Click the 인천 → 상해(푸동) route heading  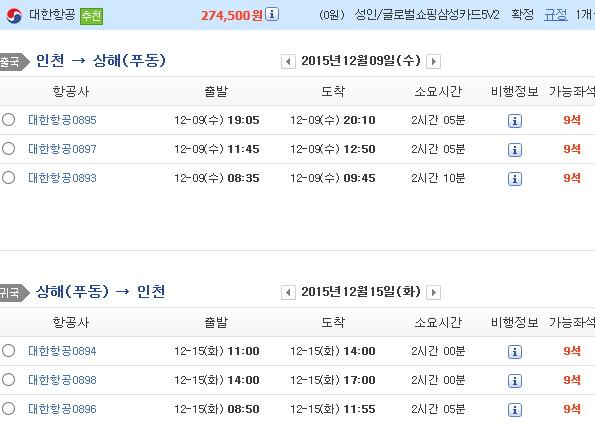pos(101,61)
